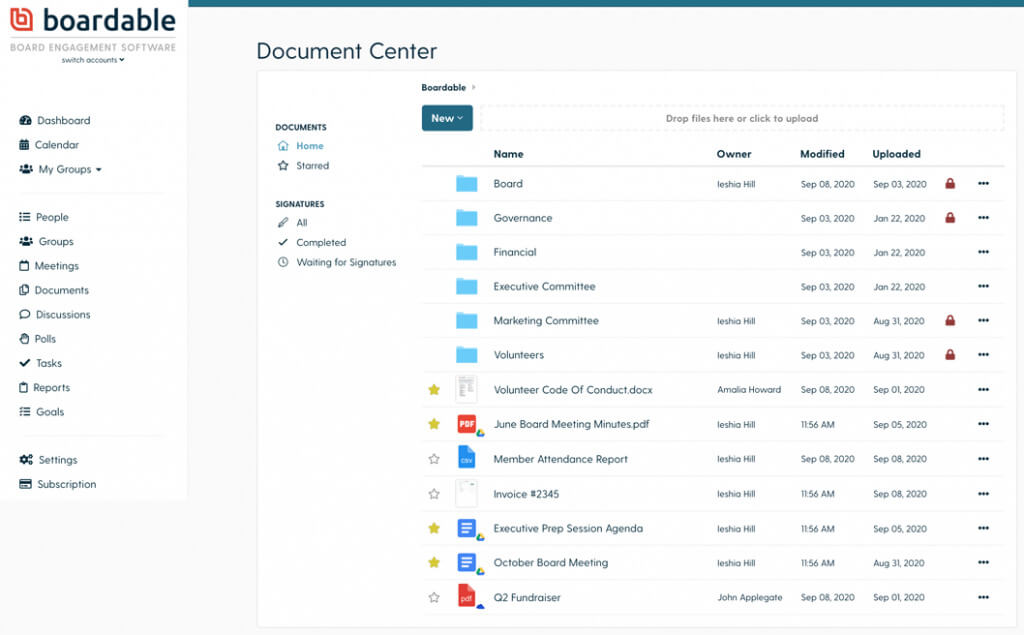The image size is (1024, 635).
Task: Click the Boardable breadcrumb link
Action: tap(444, 87)
